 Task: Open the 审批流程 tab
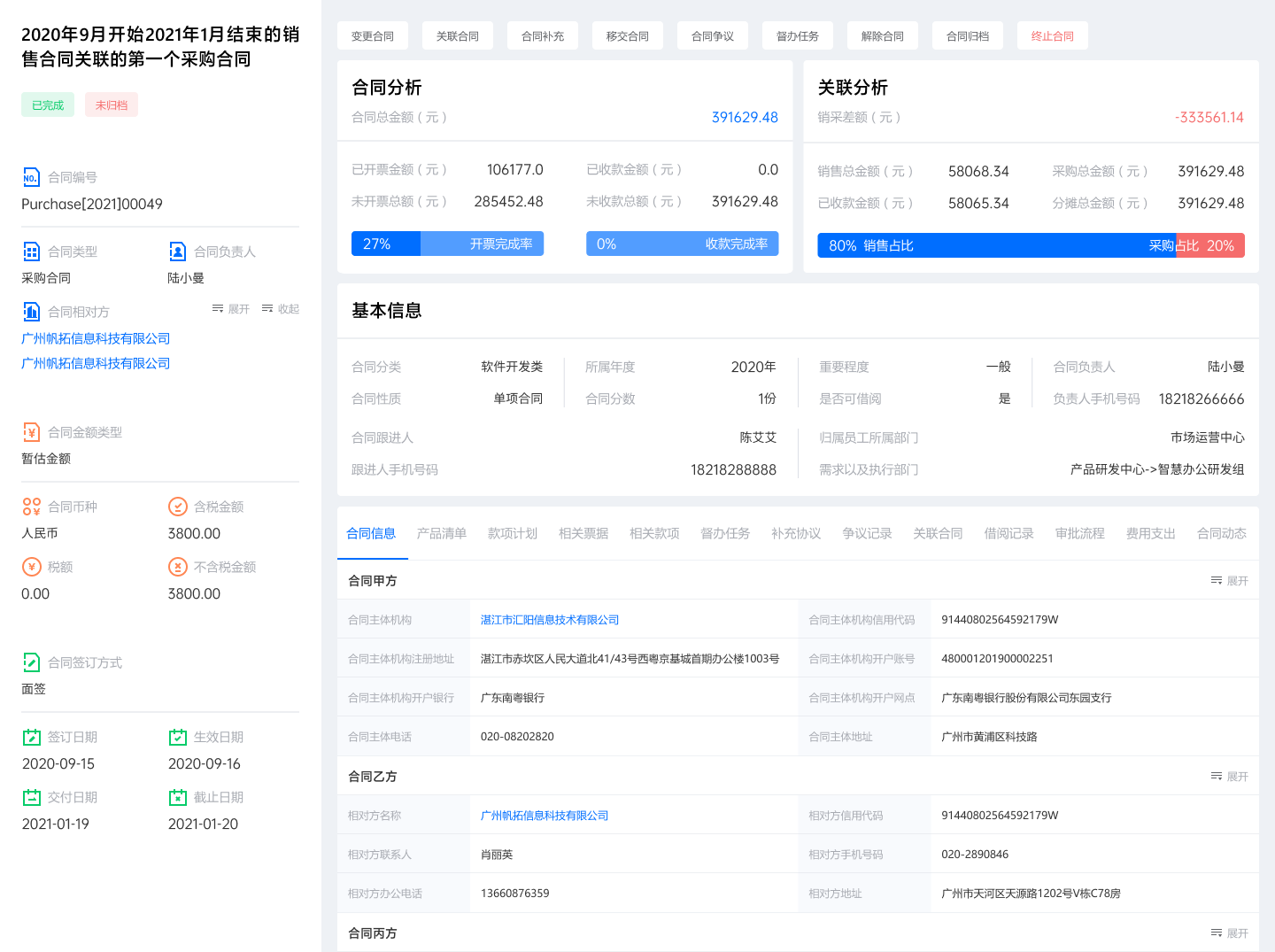[1079, 533]
